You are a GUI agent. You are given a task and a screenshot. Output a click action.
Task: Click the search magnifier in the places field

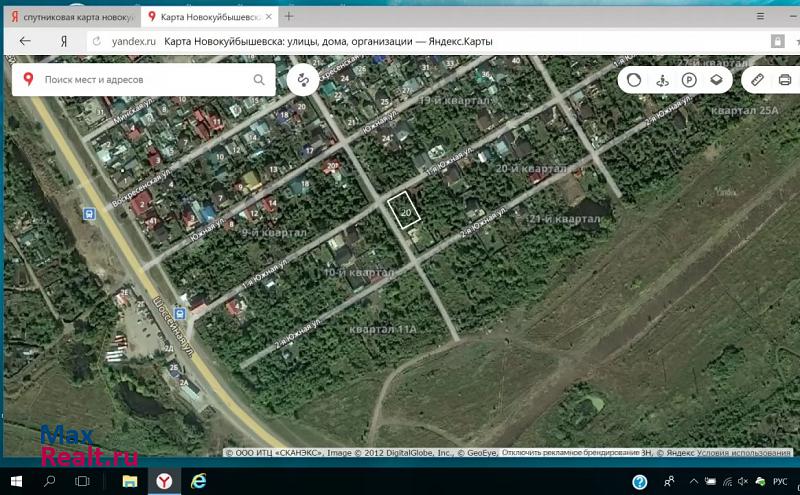(259, 80)
